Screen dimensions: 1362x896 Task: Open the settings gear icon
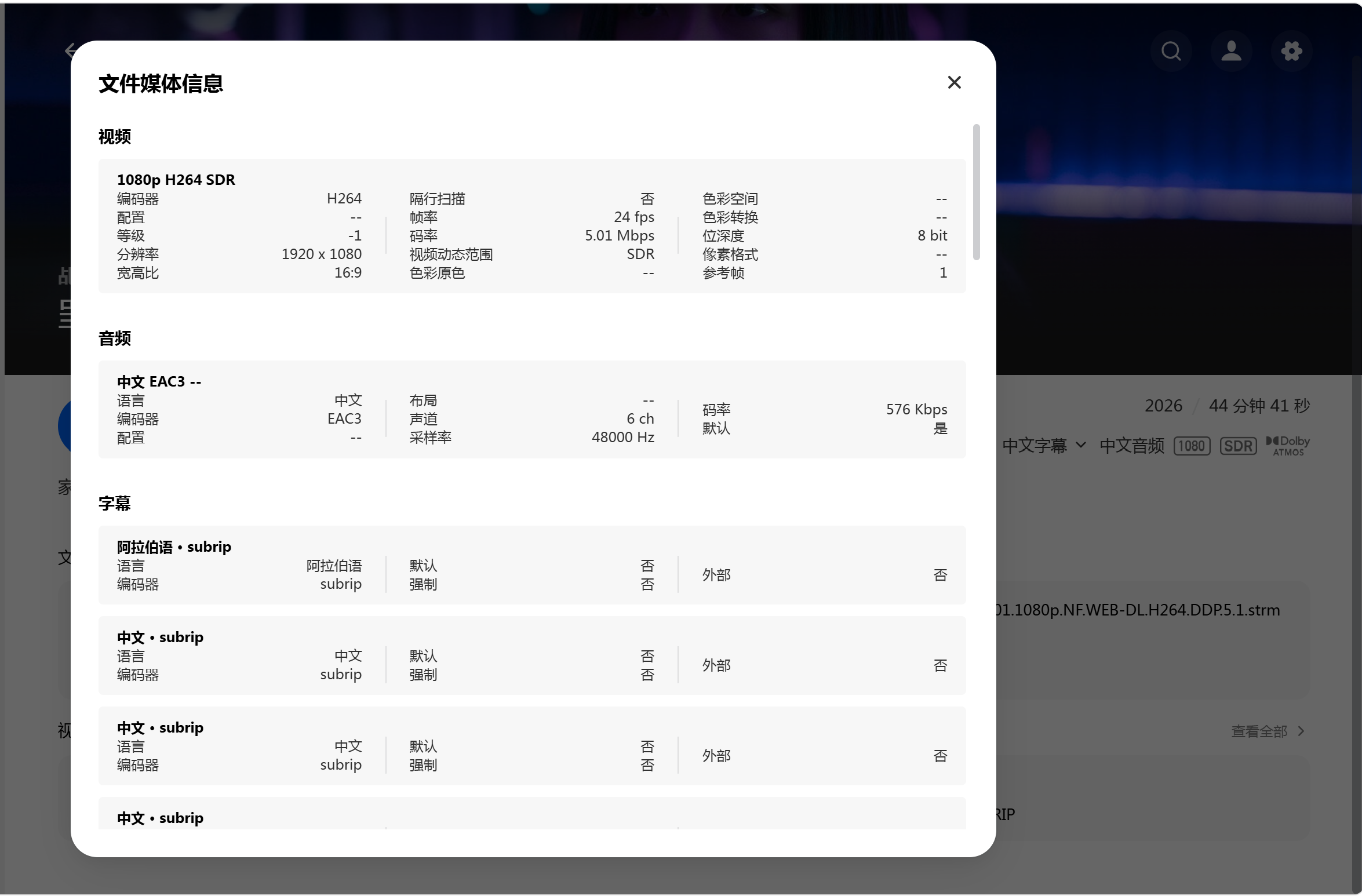click(x=1291, y=51)
